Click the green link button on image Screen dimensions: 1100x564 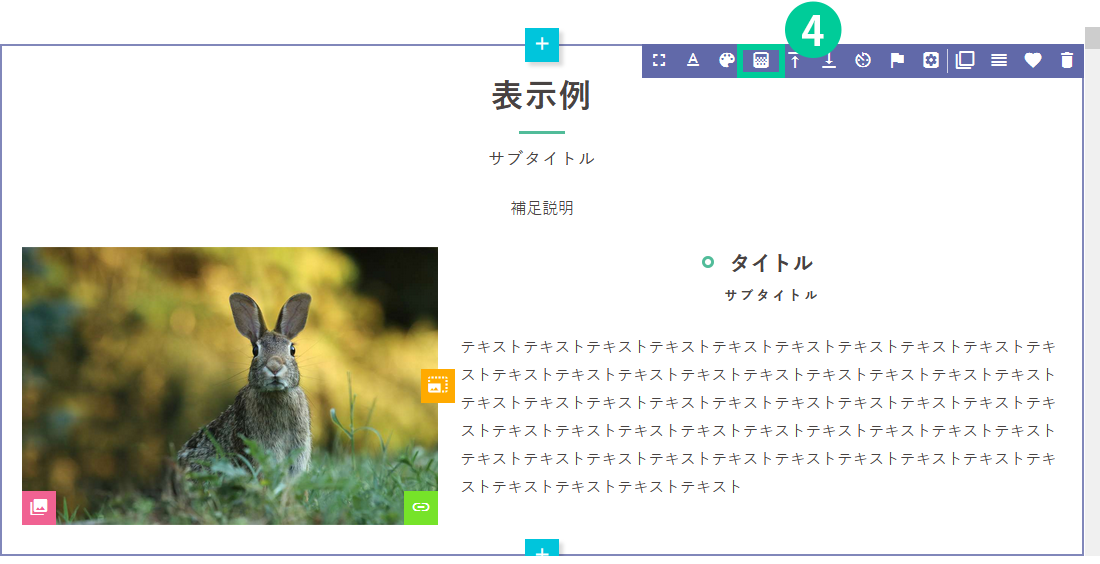pyautogui.click(x=421, y=507)
